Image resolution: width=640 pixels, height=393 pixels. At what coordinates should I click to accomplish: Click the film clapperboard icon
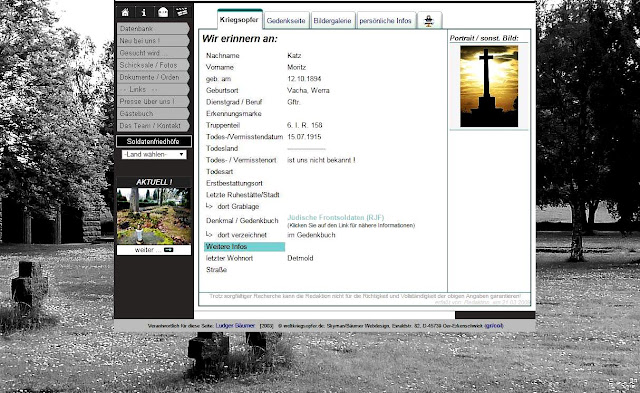point(182,12)
